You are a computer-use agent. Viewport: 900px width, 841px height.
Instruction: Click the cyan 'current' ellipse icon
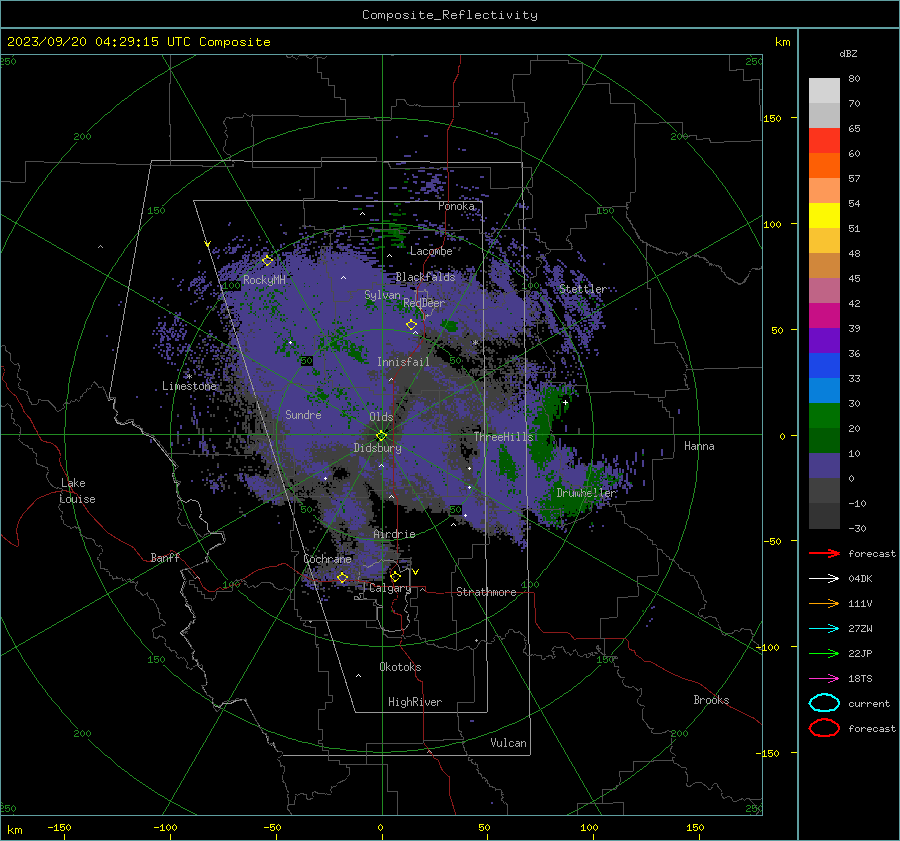(x=824, y=703)
